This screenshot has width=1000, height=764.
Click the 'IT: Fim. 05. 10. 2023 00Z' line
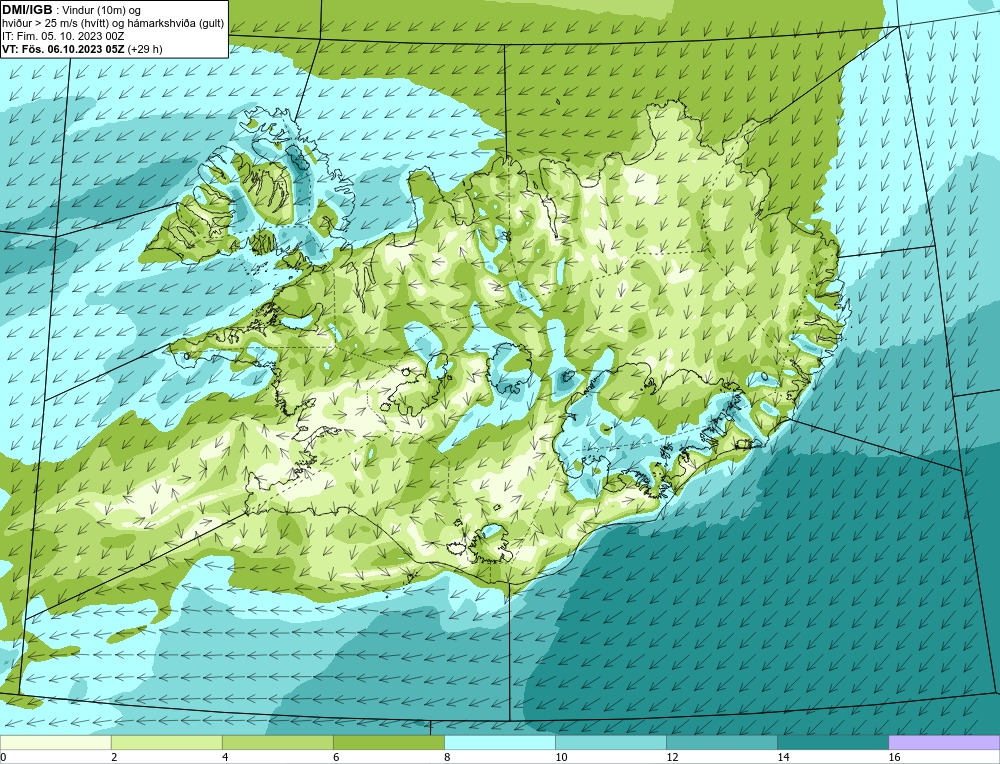(x=62, y=36)
